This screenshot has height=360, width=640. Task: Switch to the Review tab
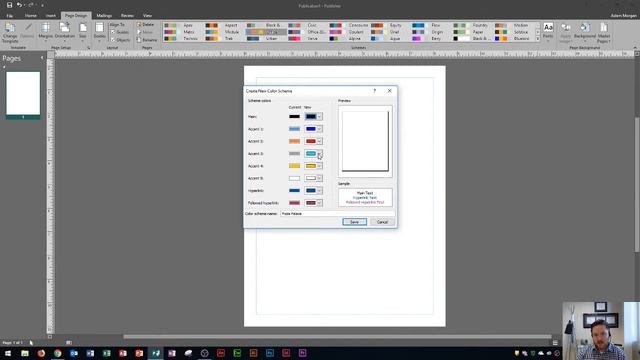[127, 16]
